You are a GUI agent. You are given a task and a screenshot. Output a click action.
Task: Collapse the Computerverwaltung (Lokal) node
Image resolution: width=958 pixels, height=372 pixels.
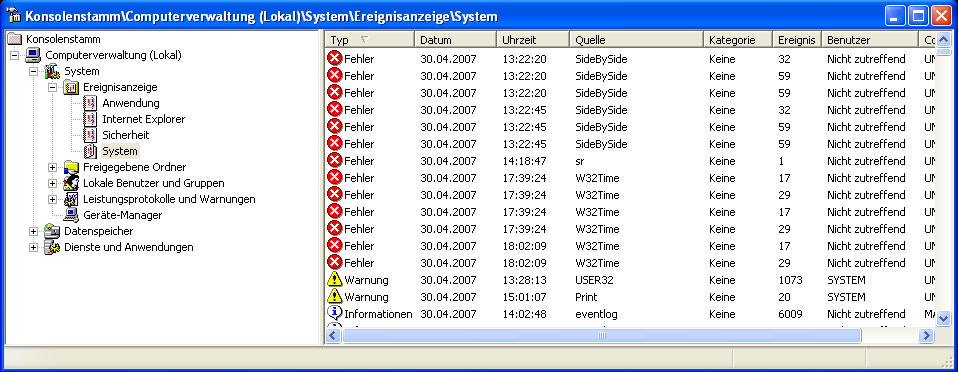tap(15, 55)
